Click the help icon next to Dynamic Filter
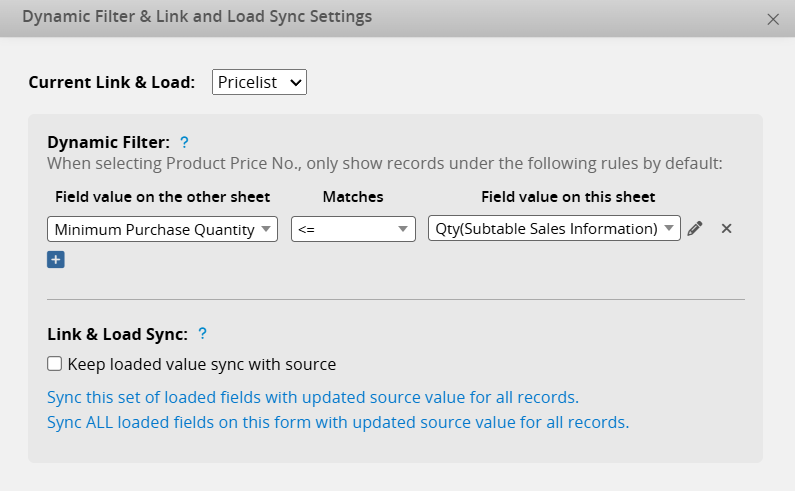Viewport: 795px width, 491px height. pyautogui.click(x=184, y=142)
